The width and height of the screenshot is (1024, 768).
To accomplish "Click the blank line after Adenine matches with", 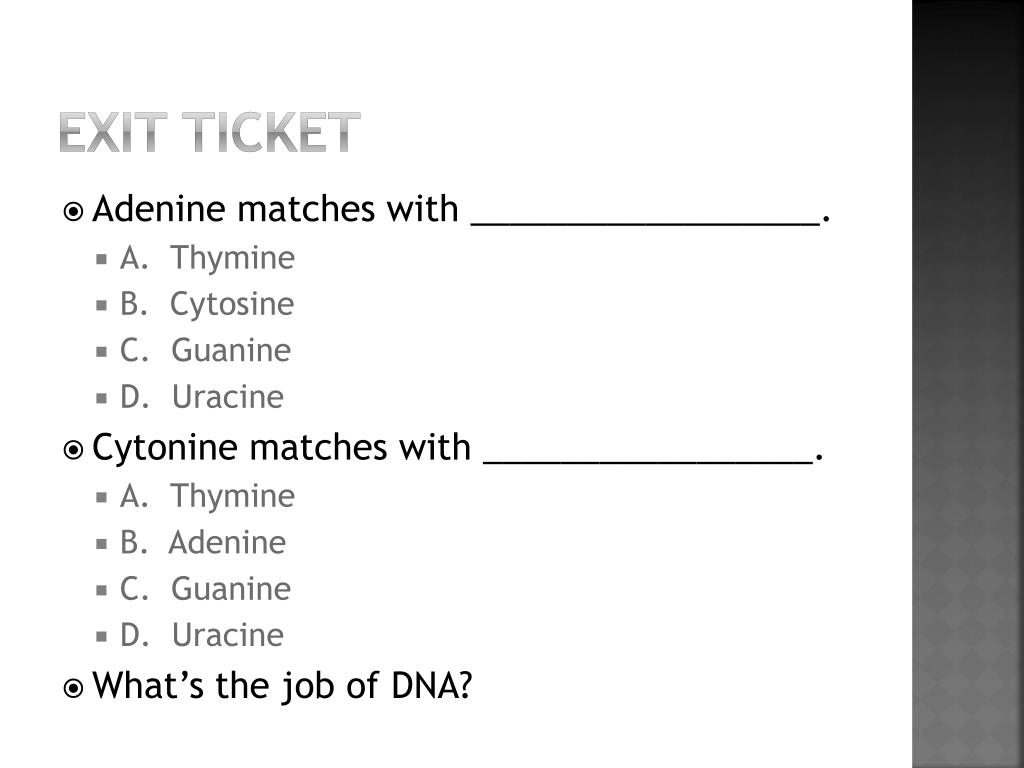I will (645, 220).
